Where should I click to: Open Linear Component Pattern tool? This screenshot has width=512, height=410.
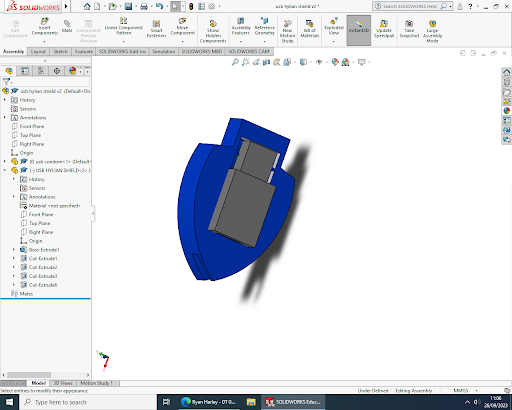coord(123,26)
